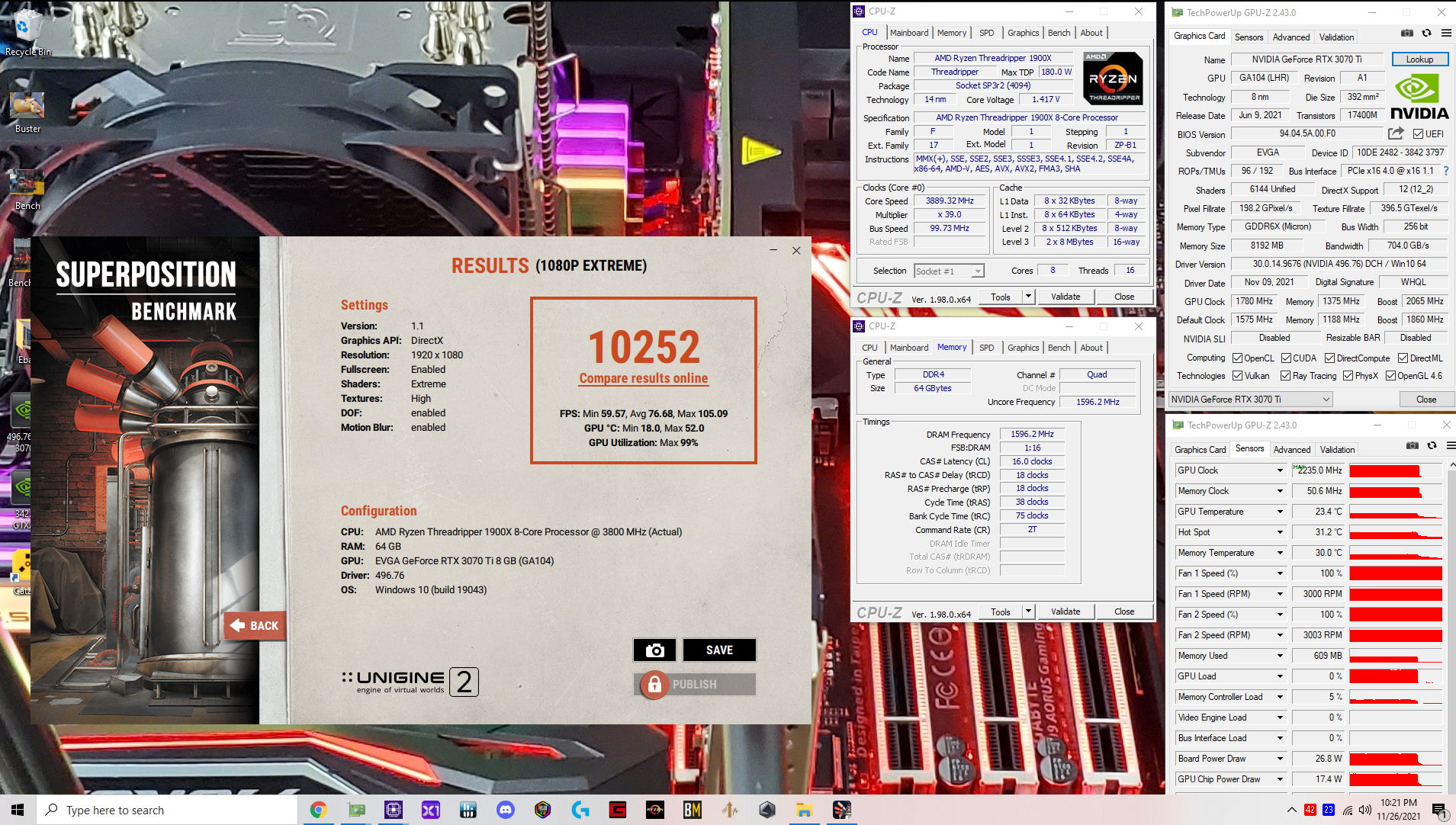Click the NVIDIA logo in GPU-Z
Image resolution: width=1456 pixels, height=825 pixels.
pyautogui.click(x=1419, y=97)
